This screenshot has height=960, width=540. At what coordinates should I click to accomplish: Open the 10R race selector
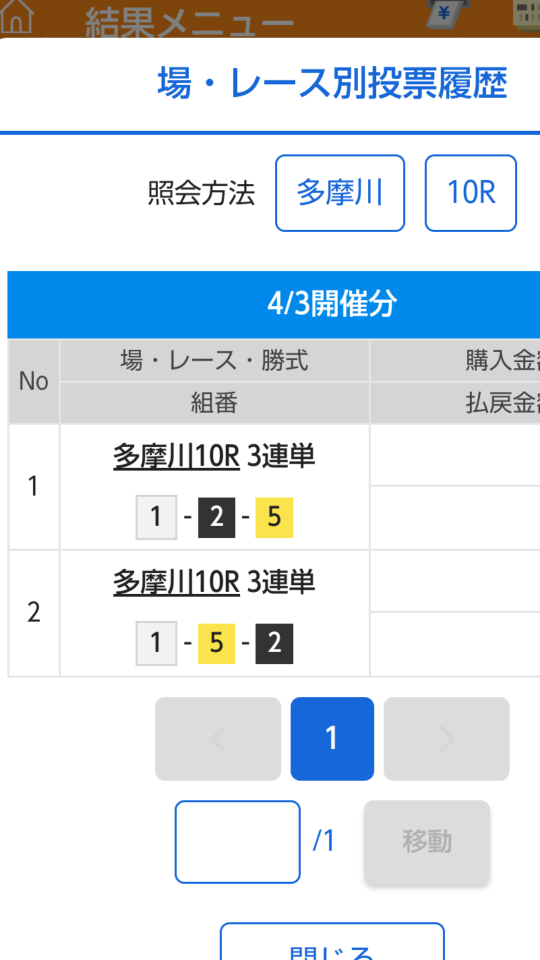click(x=471, y=193)
